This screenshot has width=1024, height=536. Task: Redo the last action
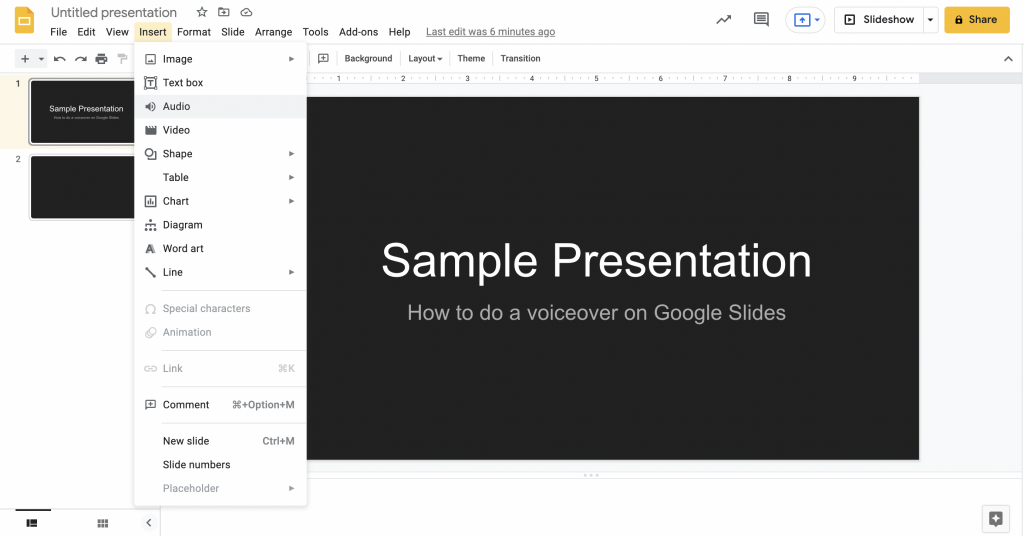coord(80,59)
